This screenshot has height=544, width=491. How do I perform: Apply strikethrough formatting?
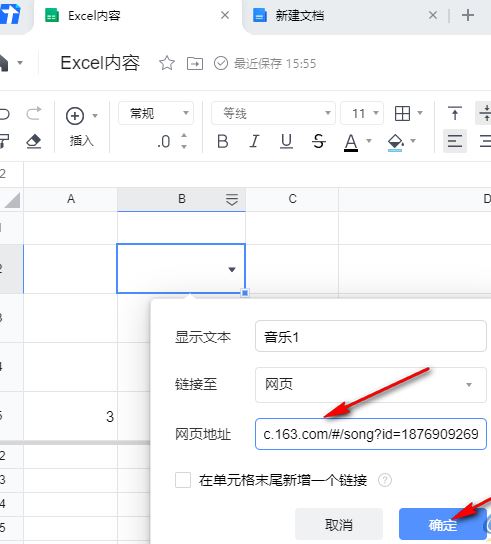[319, 142]
